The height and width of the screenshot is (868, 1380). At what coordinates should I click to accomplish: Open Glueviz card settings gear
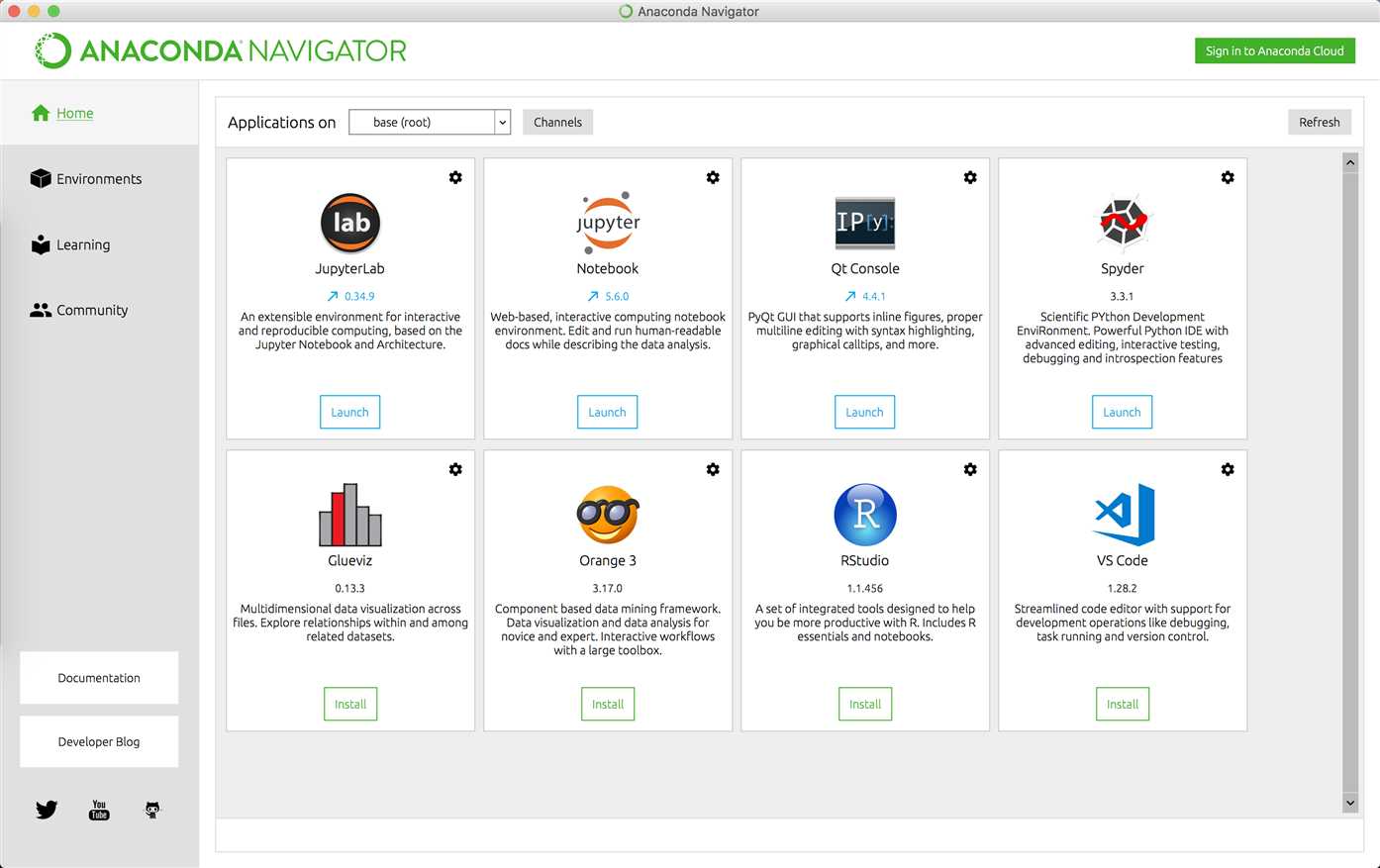coord(455,469)
